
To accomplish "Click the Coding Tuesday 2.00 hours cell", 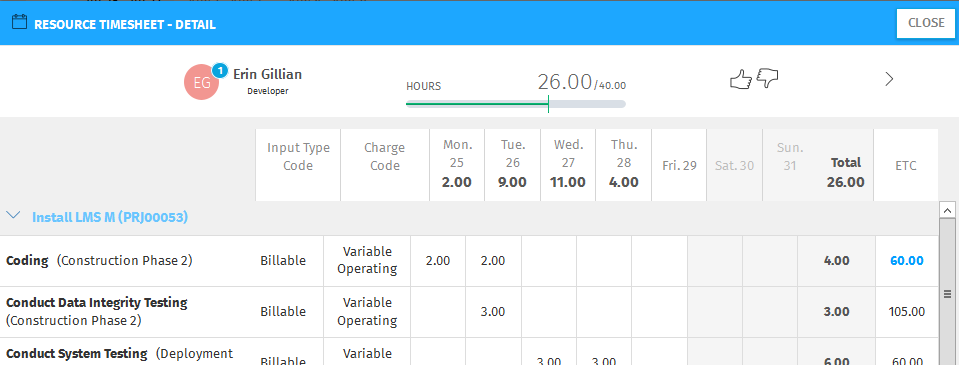I will coord(493,261).
